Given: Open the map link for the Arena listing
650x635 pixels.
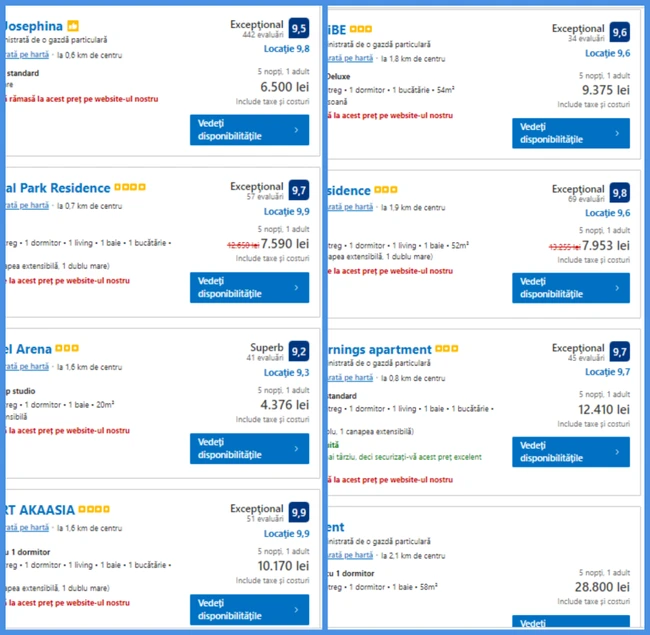Looking at the screenshot, I should (27, 366).
